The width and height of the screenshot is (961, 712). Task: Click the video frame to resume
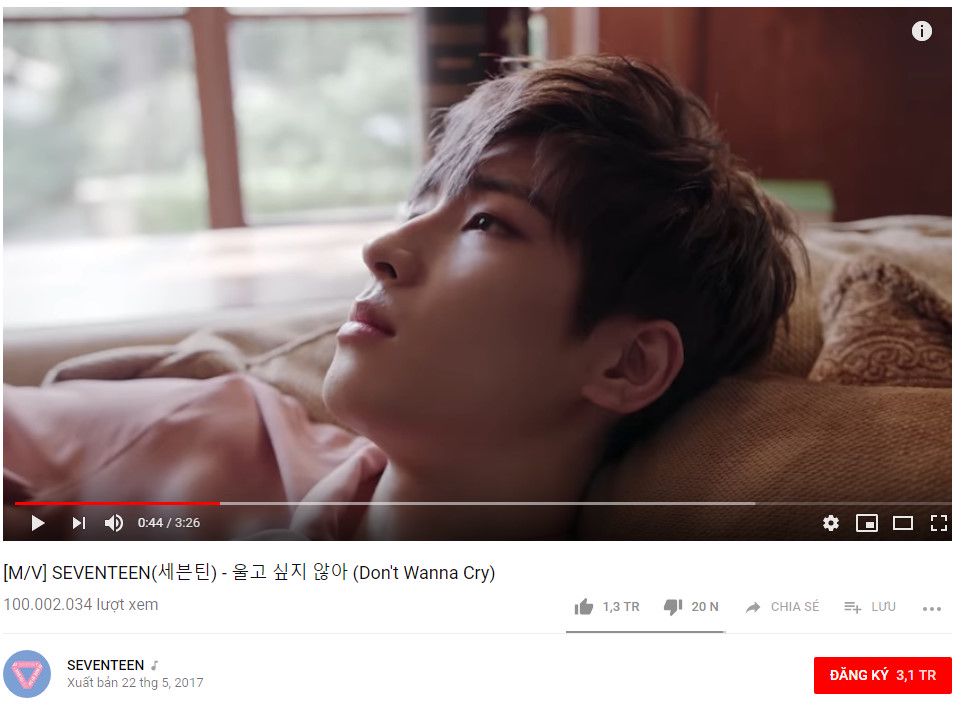point(477,257)
